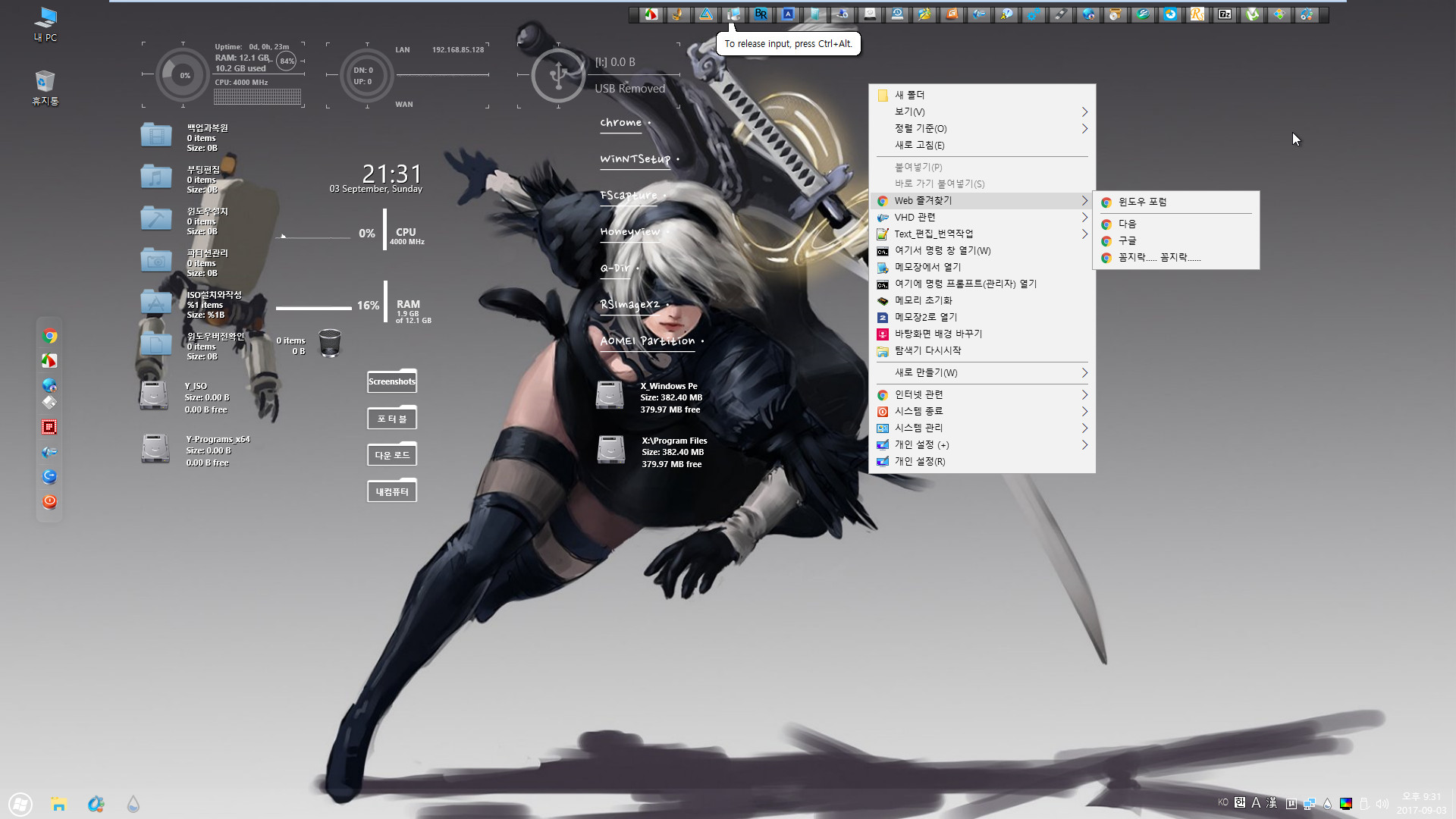Open the X_Windows Pe drive widget
1456x819 pixels.
click(649, 397)
